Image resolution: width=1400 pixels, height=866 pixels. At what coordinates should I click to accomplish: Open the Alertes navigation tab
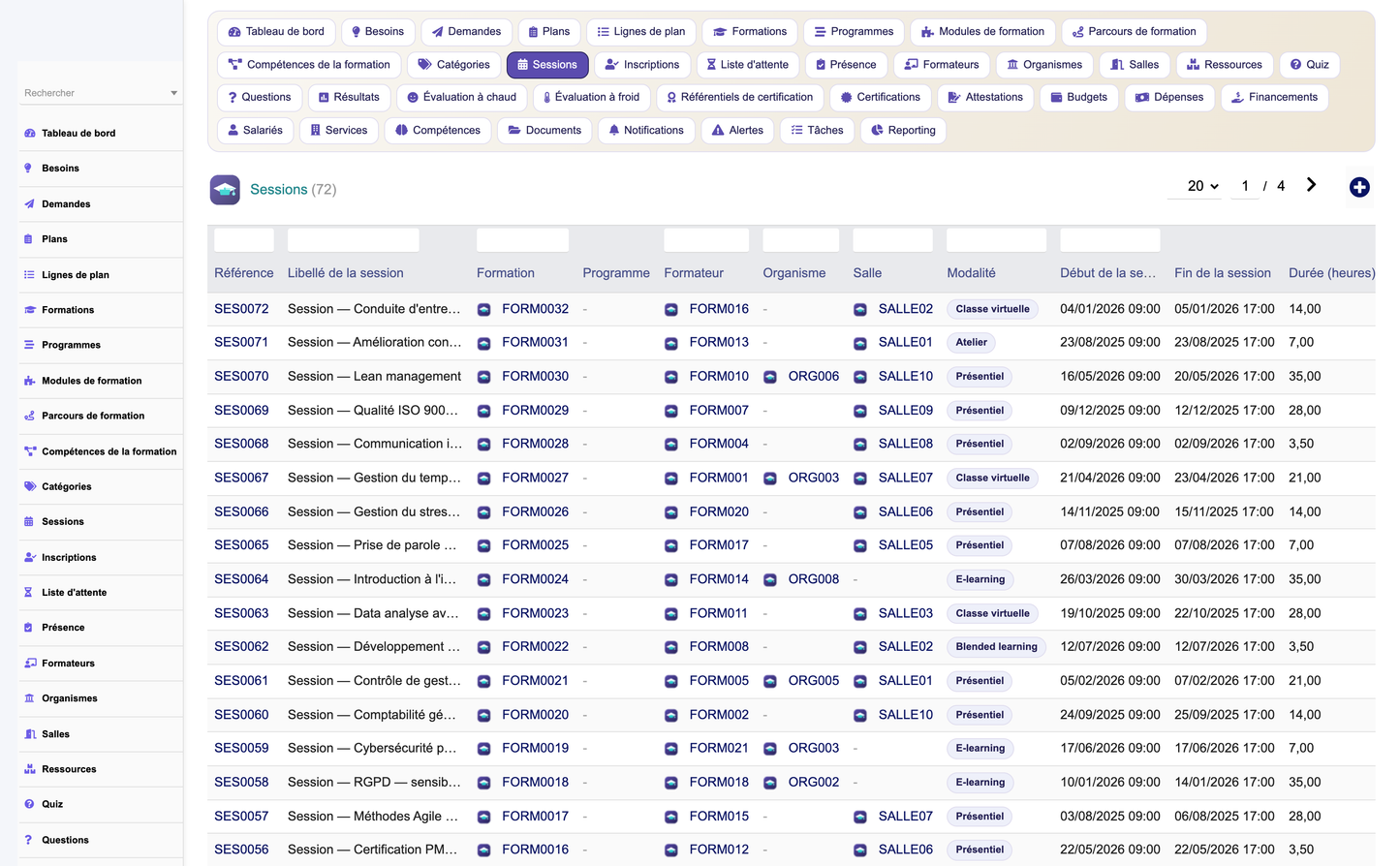pos(737,130)
